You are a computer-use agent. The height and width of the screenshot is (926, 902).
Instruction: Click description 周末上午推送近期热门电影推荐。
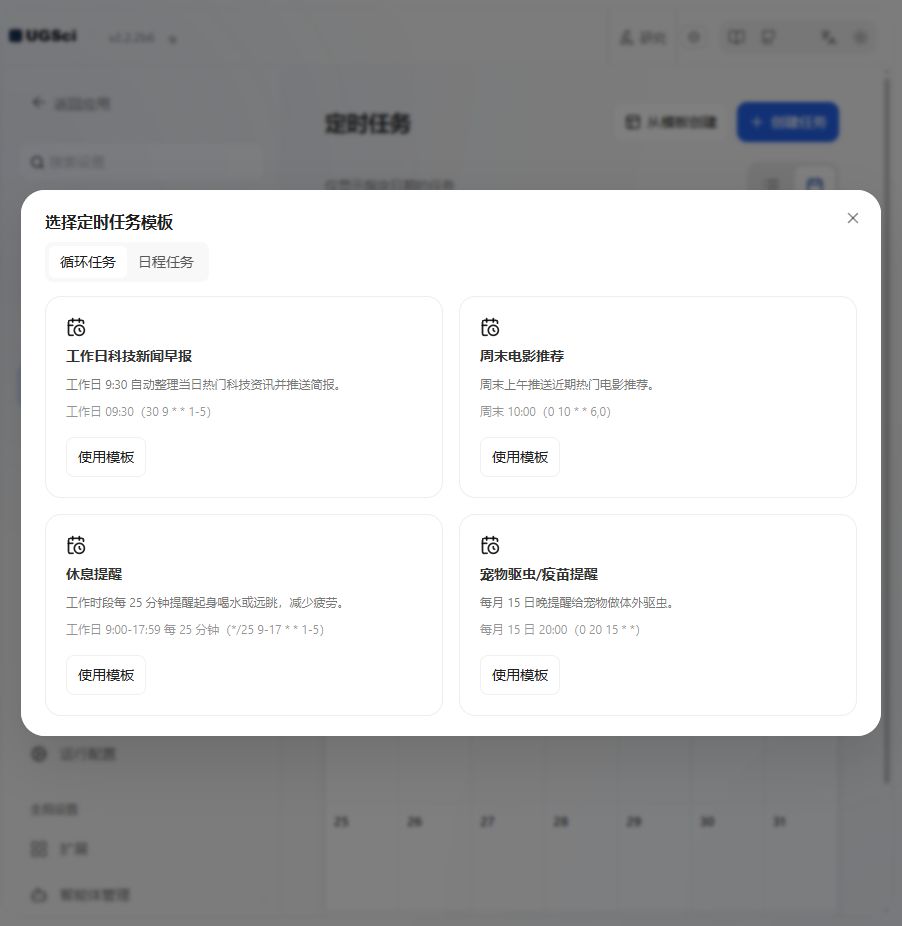coord(567,385)
